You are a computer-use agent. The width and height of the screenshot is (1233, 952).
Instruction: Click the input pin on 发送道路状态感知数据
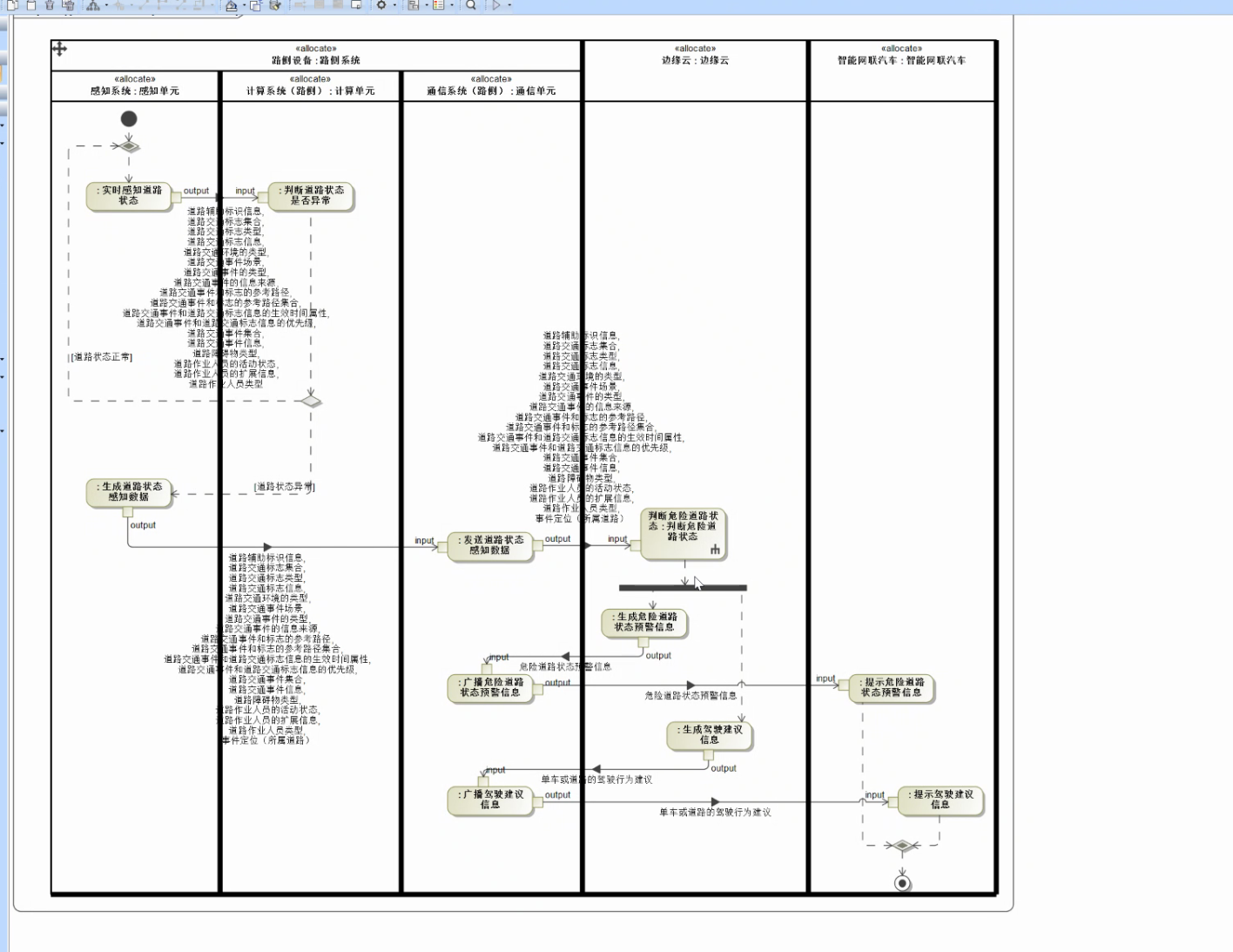[x=442, y=547]
